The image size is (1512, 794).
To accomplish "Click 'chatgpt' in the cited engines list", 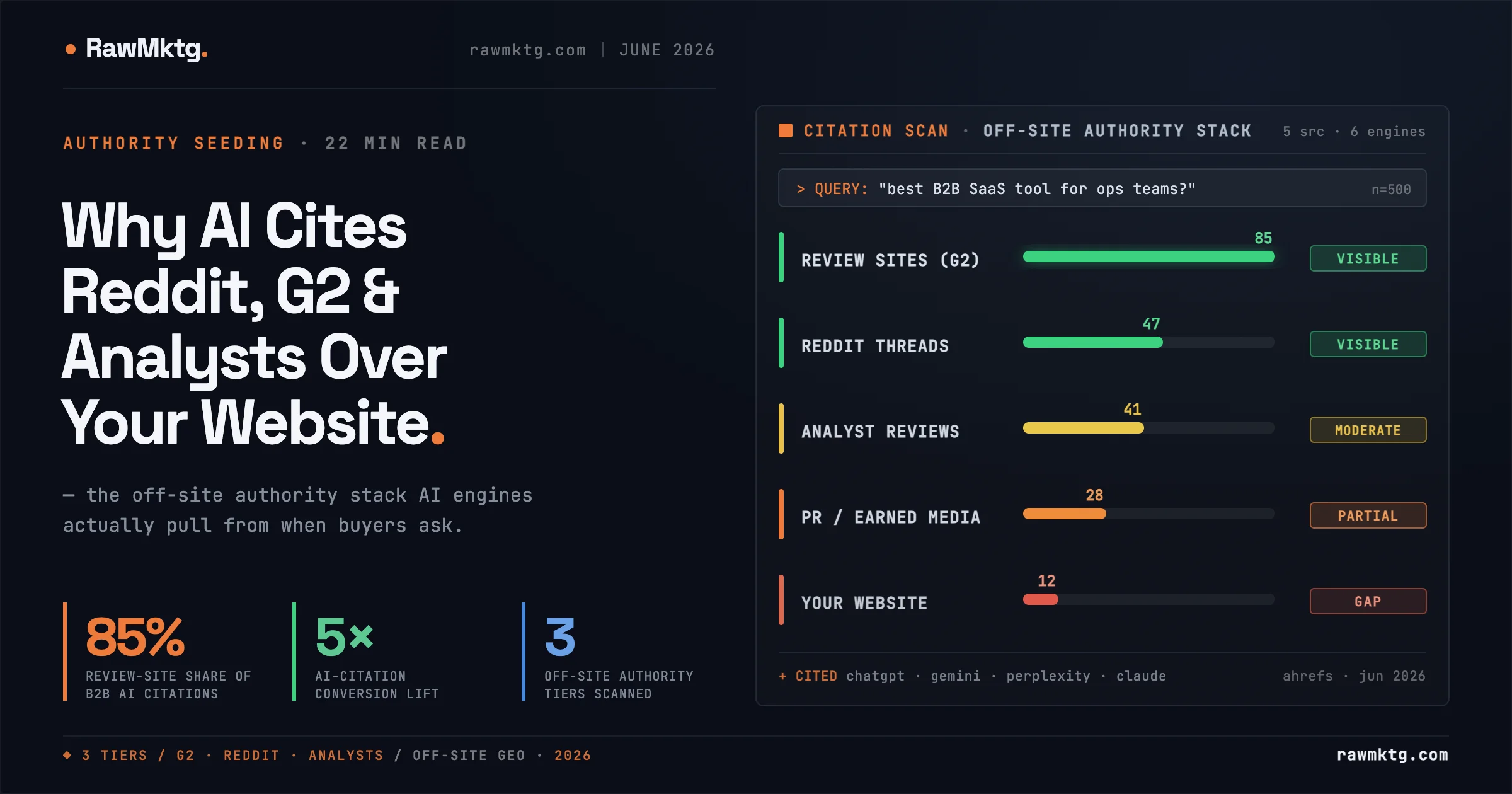I will (875, 676).
